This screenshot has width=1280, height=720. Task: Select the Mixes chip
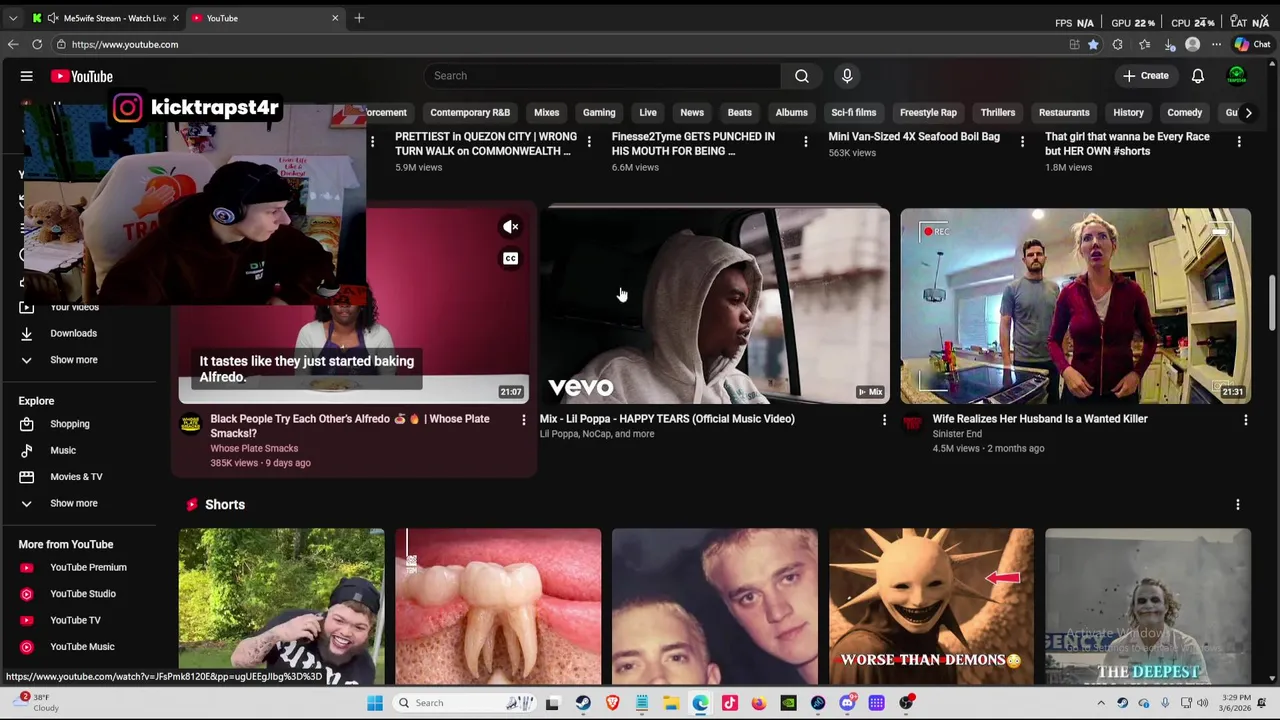pos(546,113)
